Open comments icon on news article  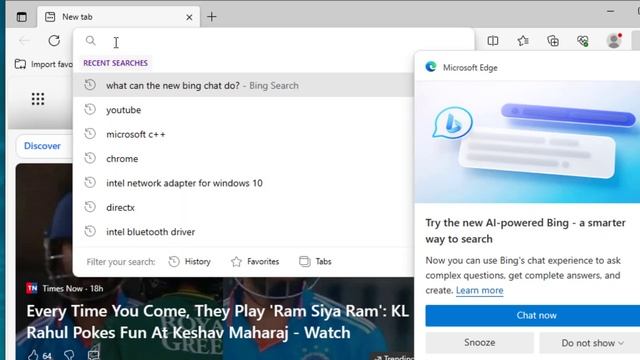93,355
